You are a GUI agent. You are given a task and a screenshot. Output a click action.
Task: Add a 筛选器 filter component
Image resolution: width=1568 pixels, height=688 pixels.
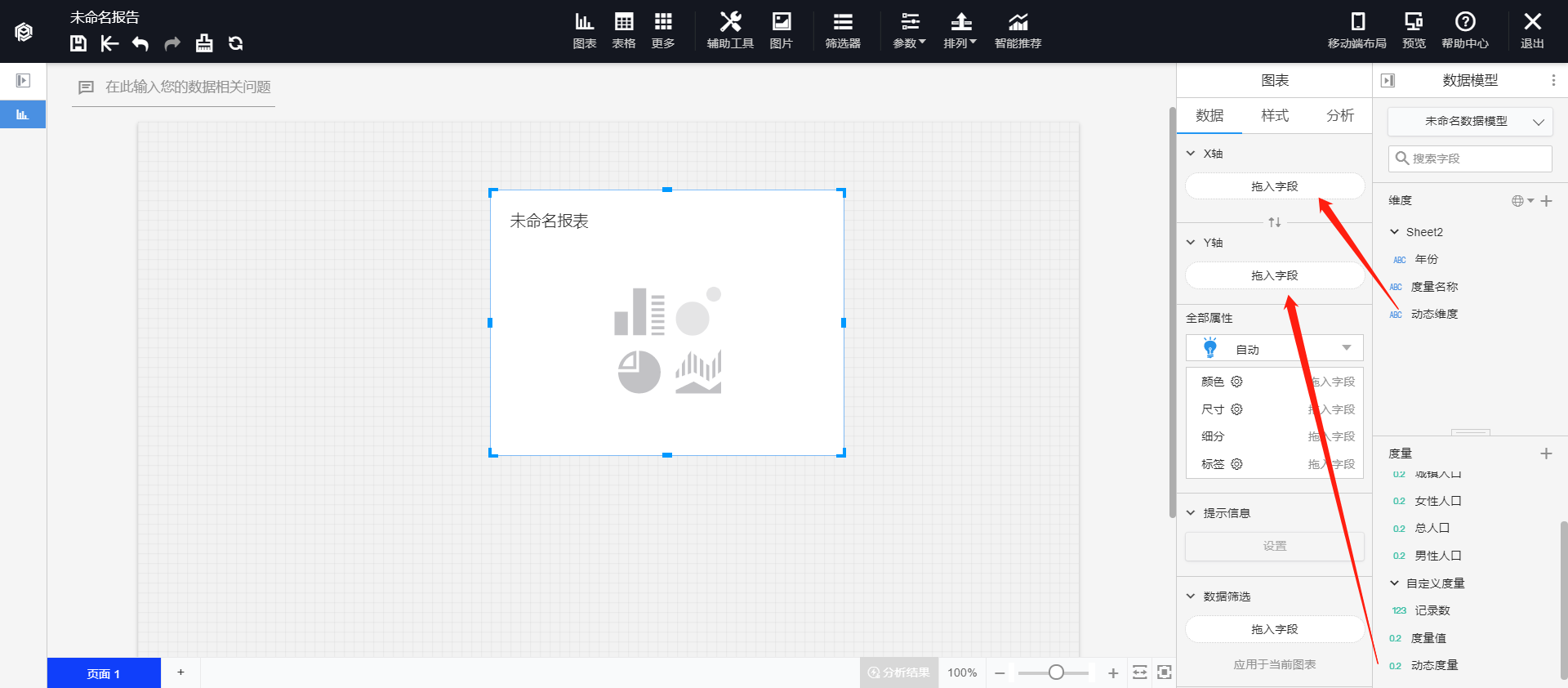(842, 30)
